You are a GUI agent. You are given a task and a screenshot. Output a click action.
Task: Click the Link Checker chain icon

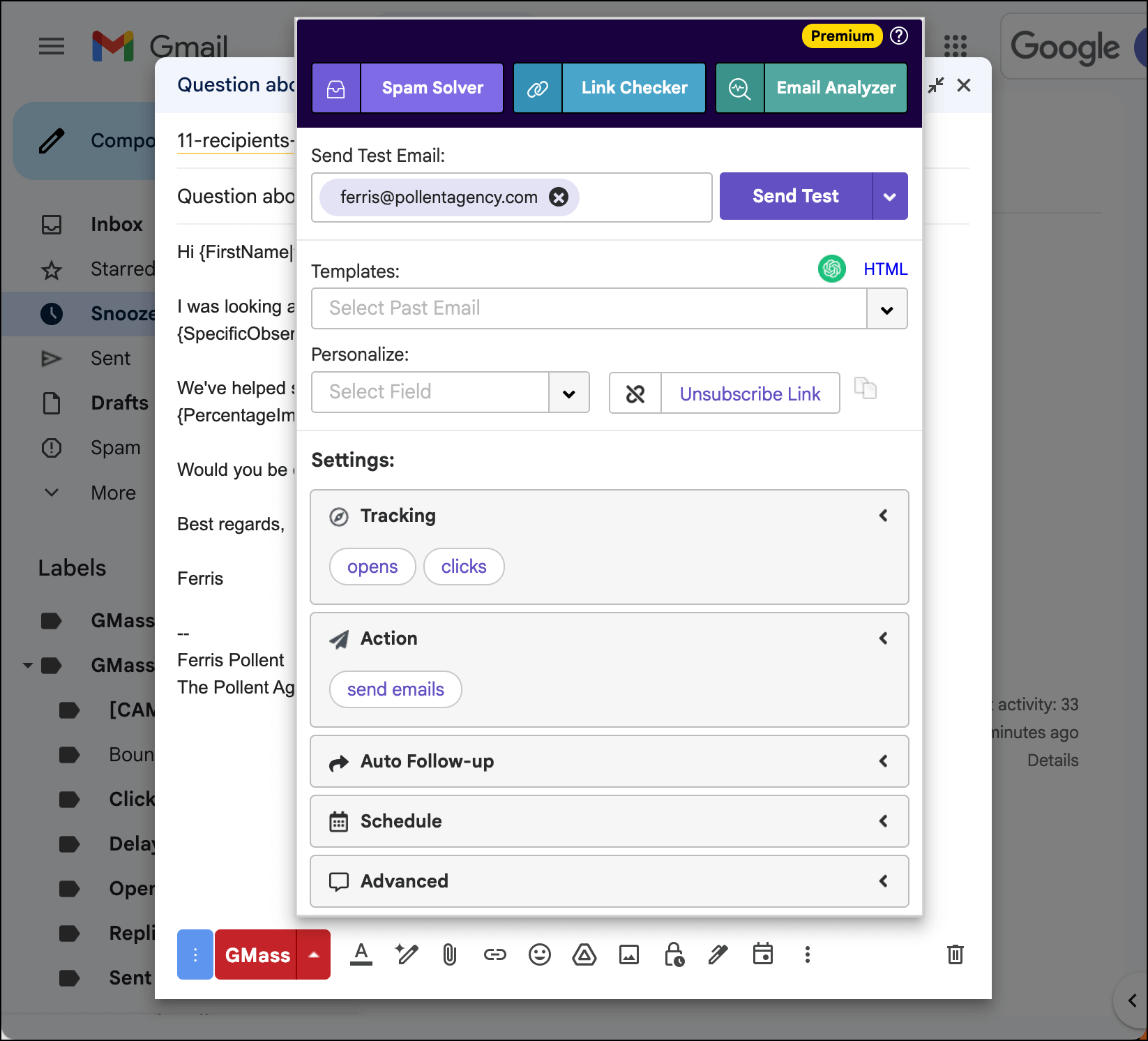click(x=538, y=88)
